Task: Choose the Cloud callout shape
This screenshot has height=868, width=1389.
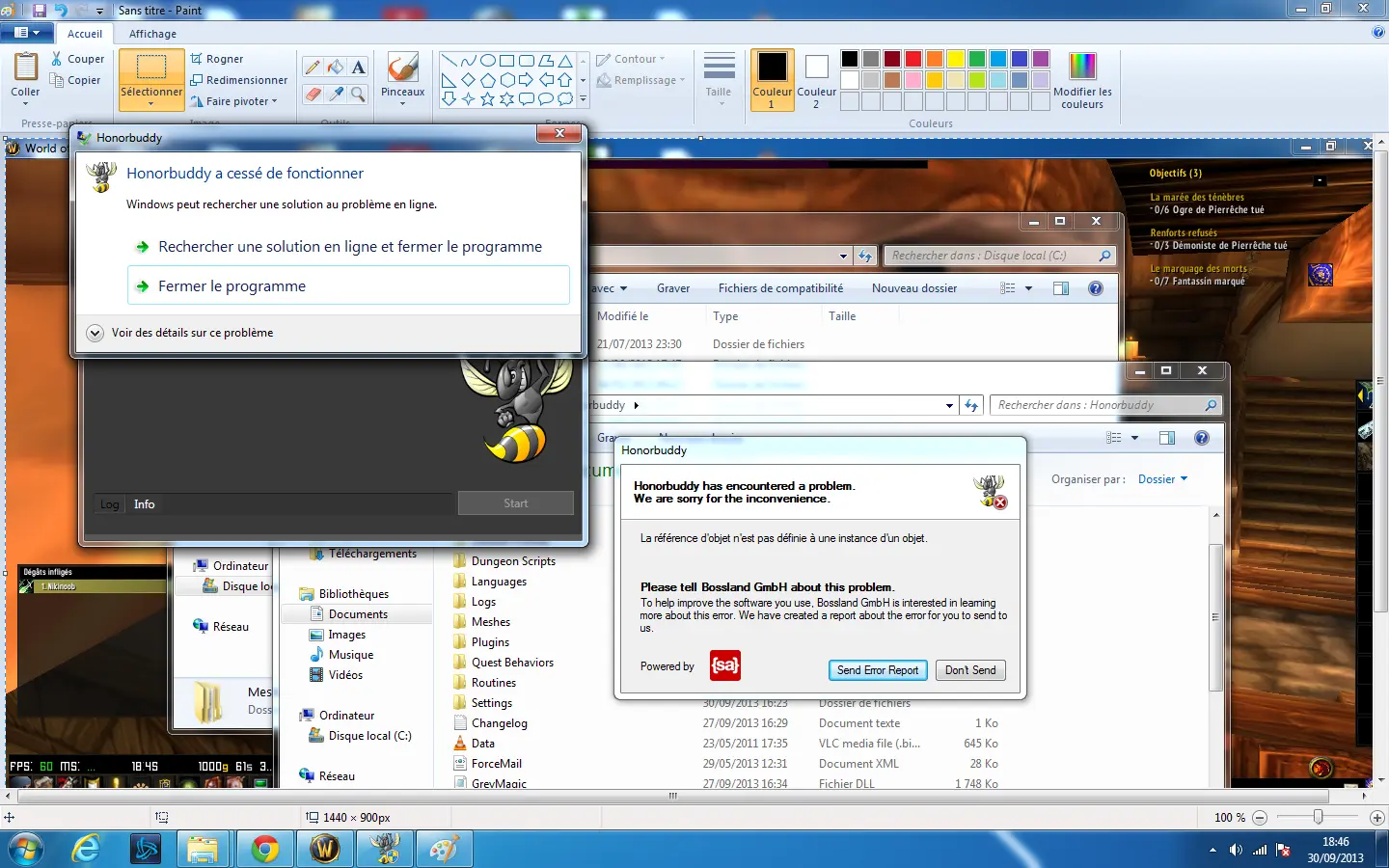Action: (x=565, y=98)
